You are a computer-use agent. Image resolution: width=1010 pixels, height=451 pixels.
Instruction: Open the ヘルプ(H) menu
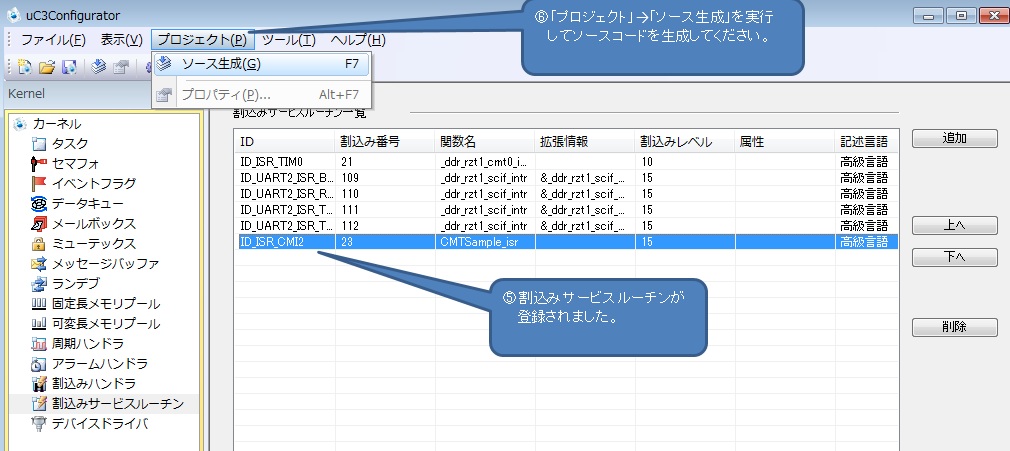point(357,40)
